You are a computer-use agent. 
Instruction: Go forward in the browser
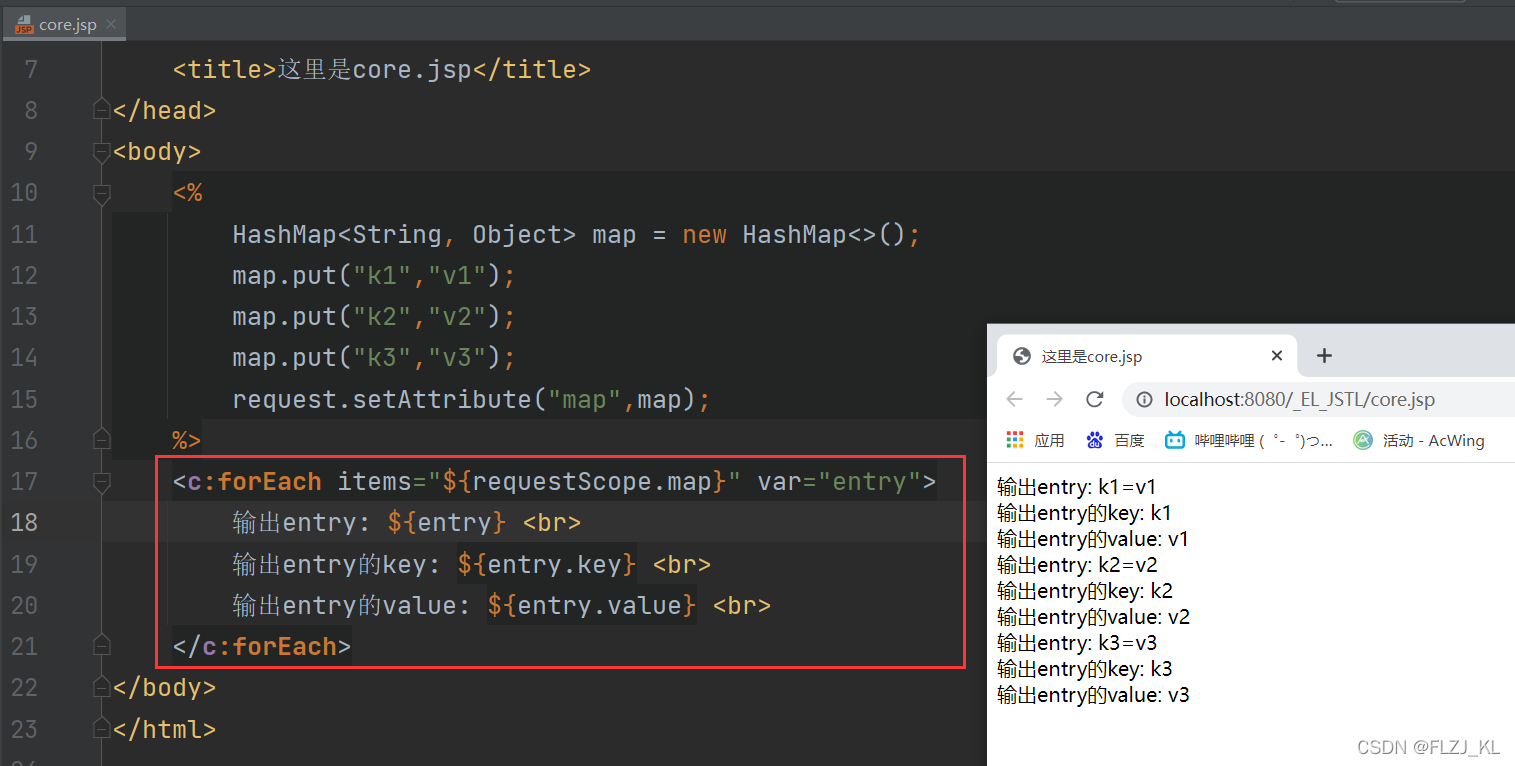tap(1054, 400)
